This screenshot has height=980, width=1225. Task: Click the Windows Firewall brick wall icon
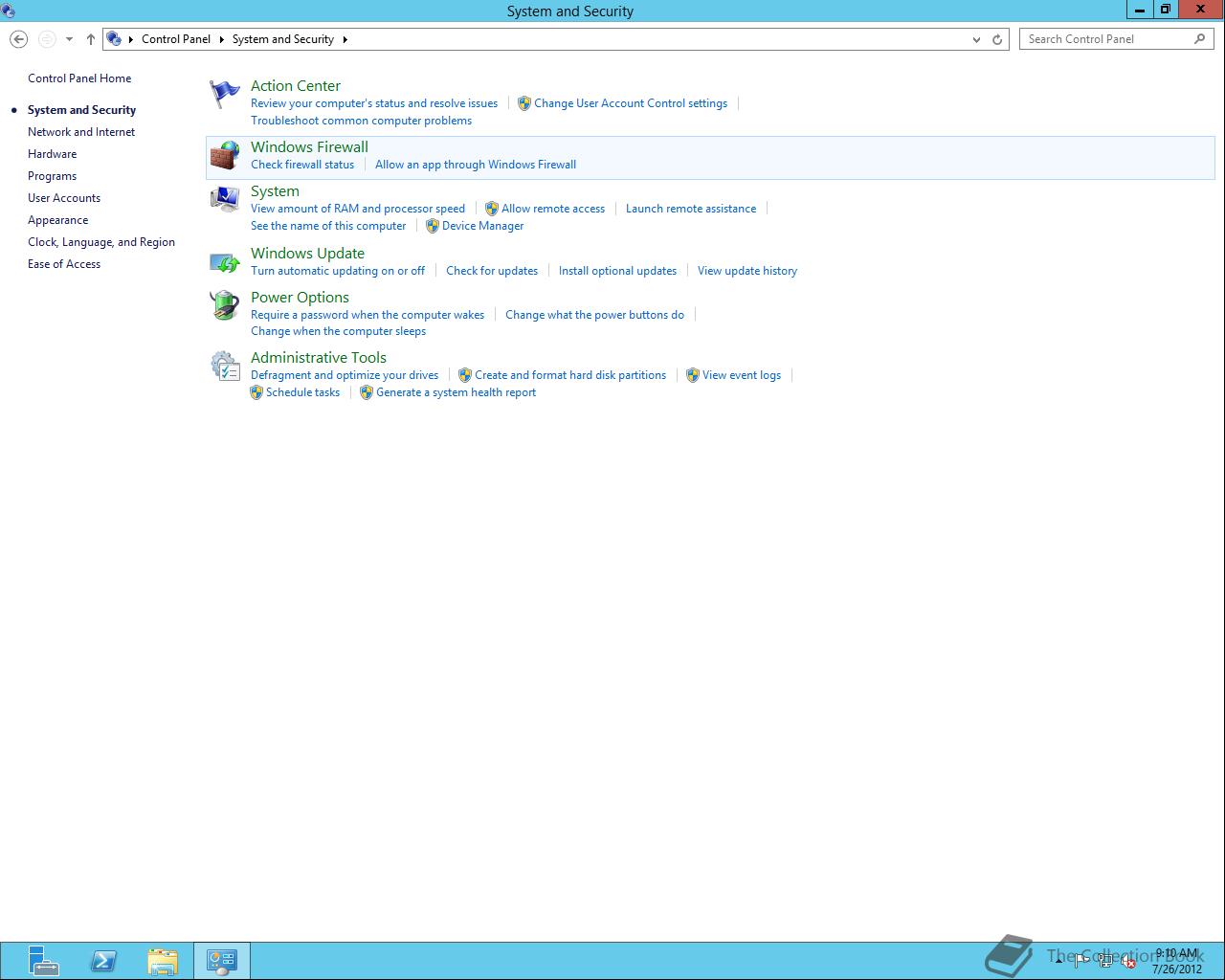click(x=224, y=155)
